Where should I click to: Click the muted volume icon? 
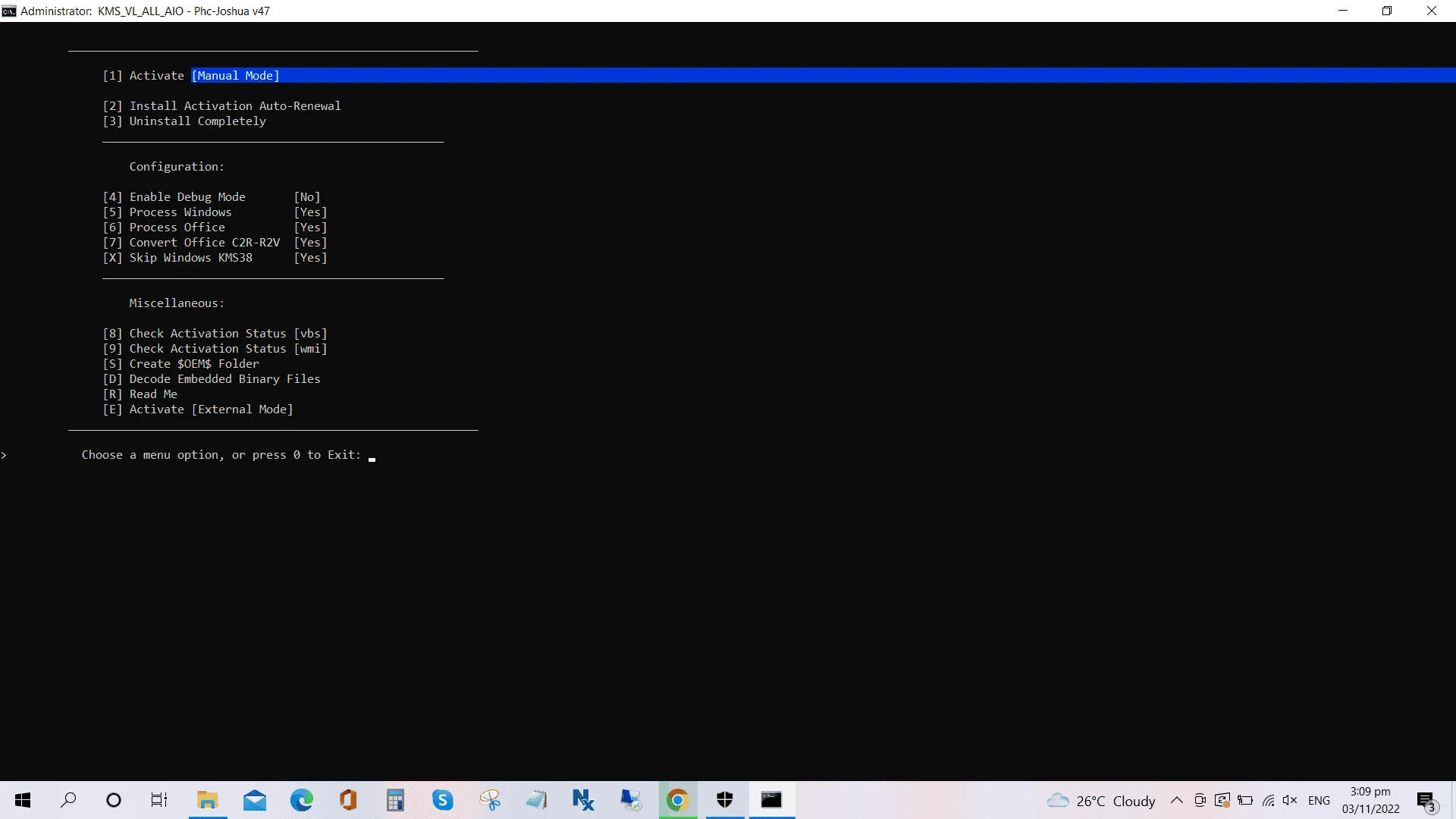tap(1290, 801)
